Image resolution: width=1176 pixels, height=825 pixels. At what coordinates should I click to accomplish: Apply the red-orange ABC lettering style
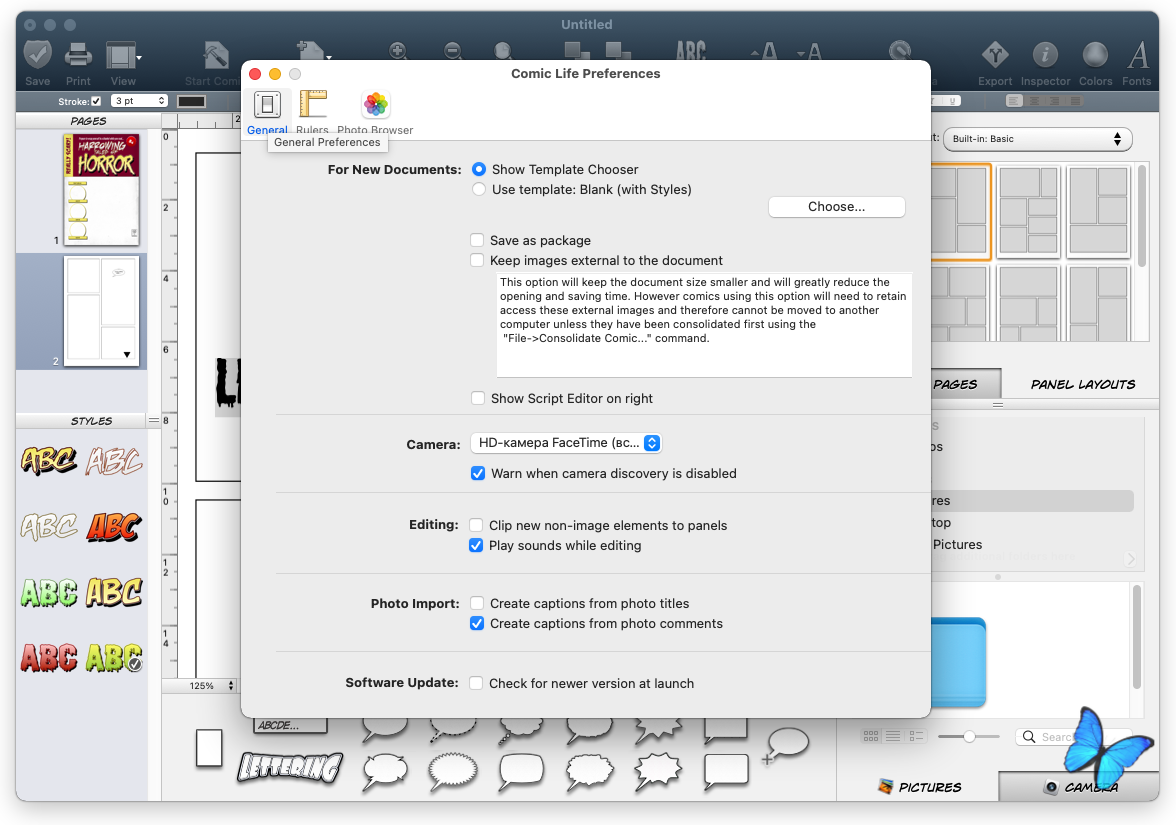[113, 526]
